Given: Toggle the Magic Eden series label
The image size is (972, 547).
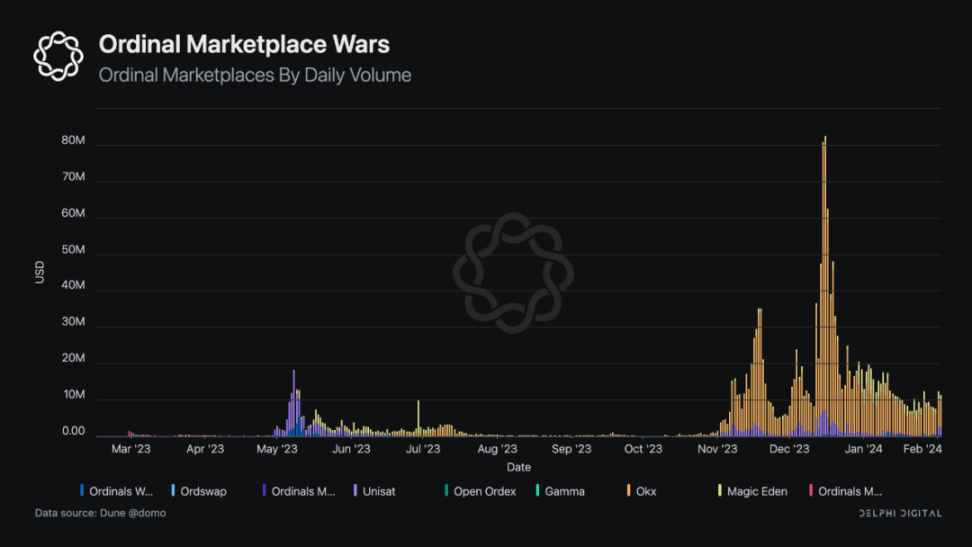Looking at the screenshot, I should tap(757, 491).
